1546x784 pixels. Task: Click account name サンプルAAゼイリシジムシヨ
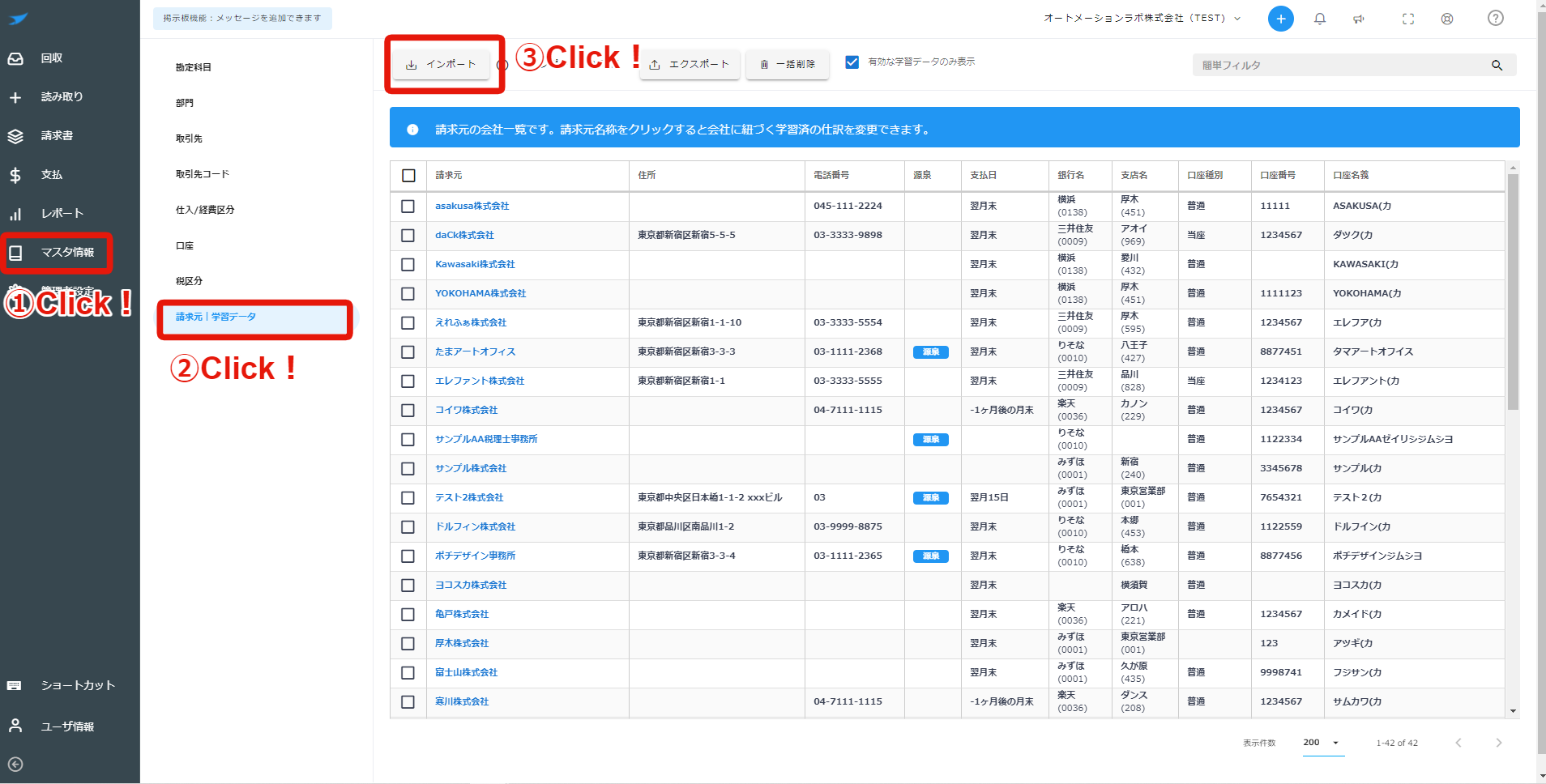(x=1393, y=440)
